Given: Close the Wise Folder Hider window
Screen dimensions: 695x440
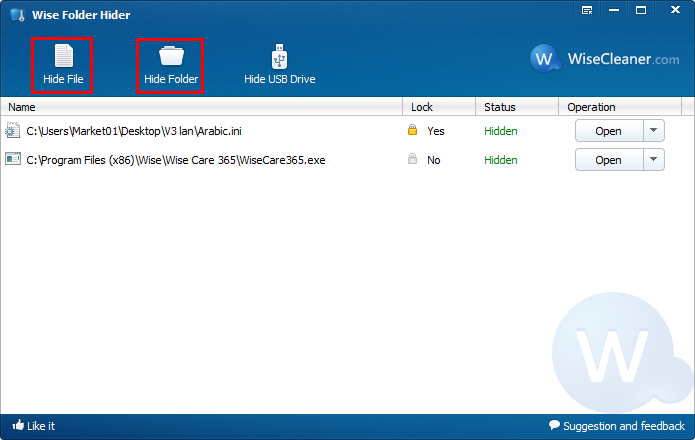Looking at the screenshot, I should point(675,10).
